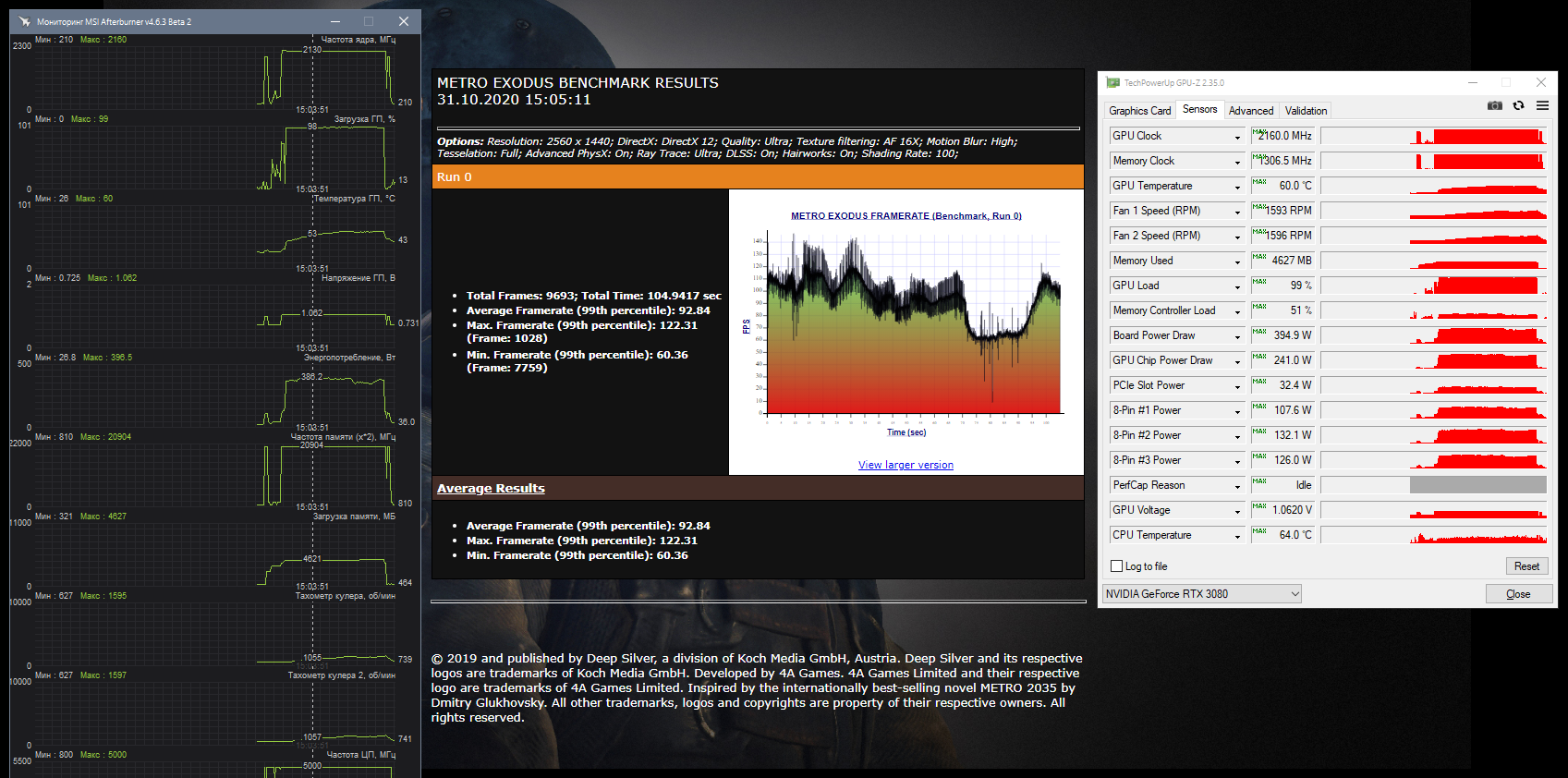Image resolution: width=1568 pixels, height=778 pixels.
Task: Click the Board Power Draw 394.9 W value
Action: pyautogui.click(x=1293, y=335)
